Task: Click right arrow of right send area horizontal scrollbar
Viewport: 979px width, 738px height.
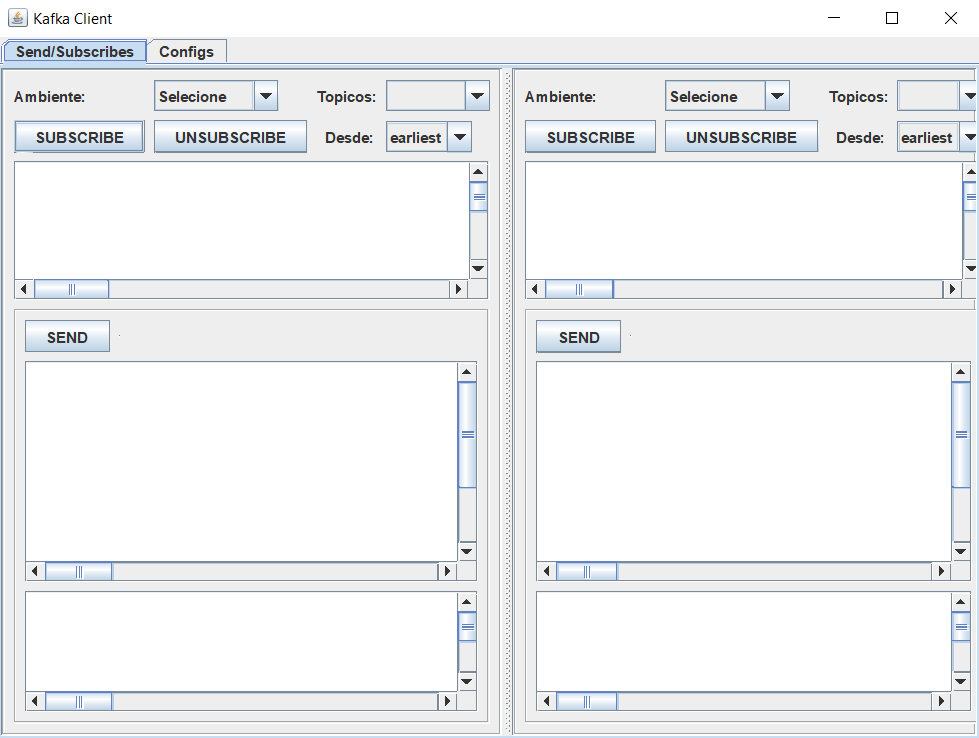Action: click(942, 571)
